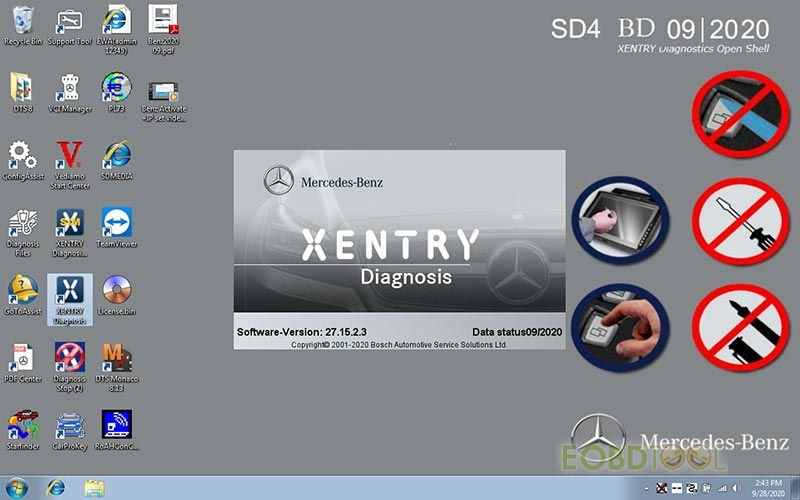Launch XENTRY Diagnosis SIM shortcut

point(70,233)
